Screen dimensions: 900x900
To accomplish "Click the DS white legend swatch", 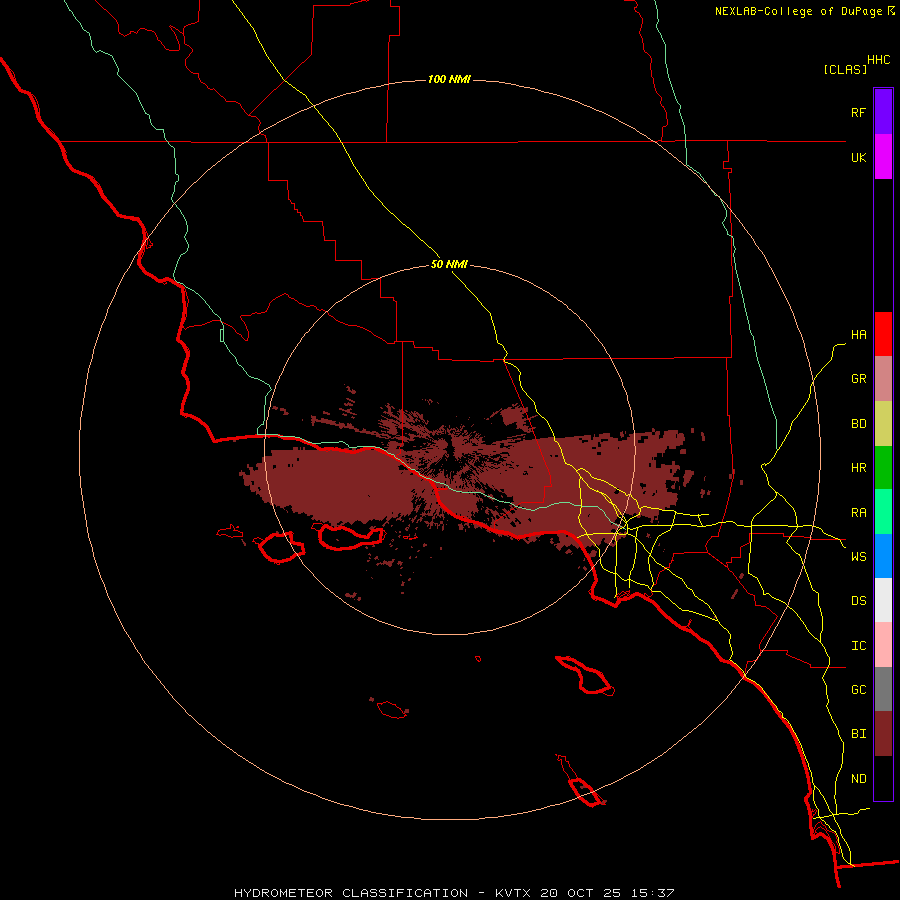I will [x=883, y=600].
